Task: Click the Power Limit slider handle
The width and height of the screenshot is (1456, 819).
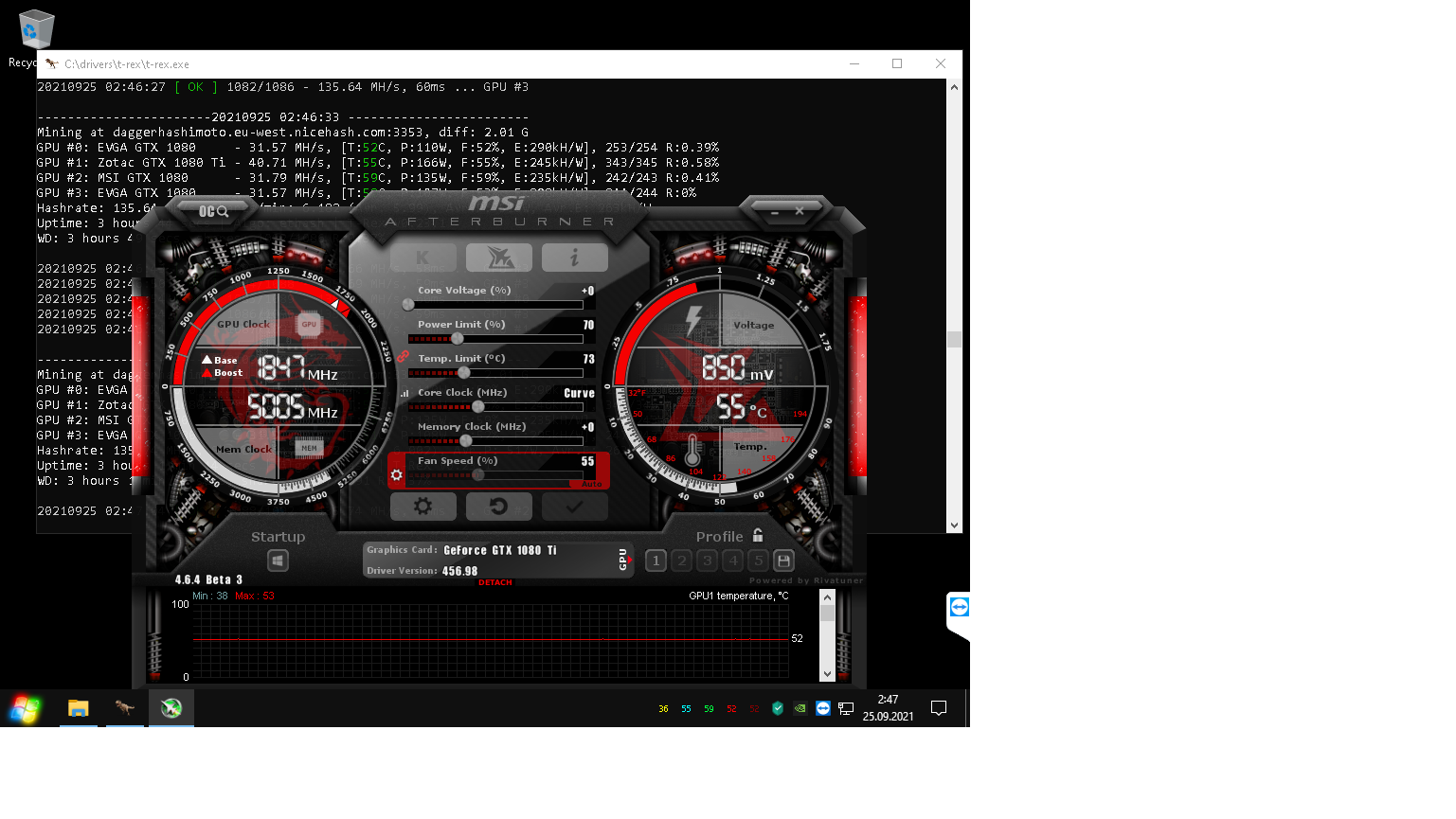Action: coord(458,338)
